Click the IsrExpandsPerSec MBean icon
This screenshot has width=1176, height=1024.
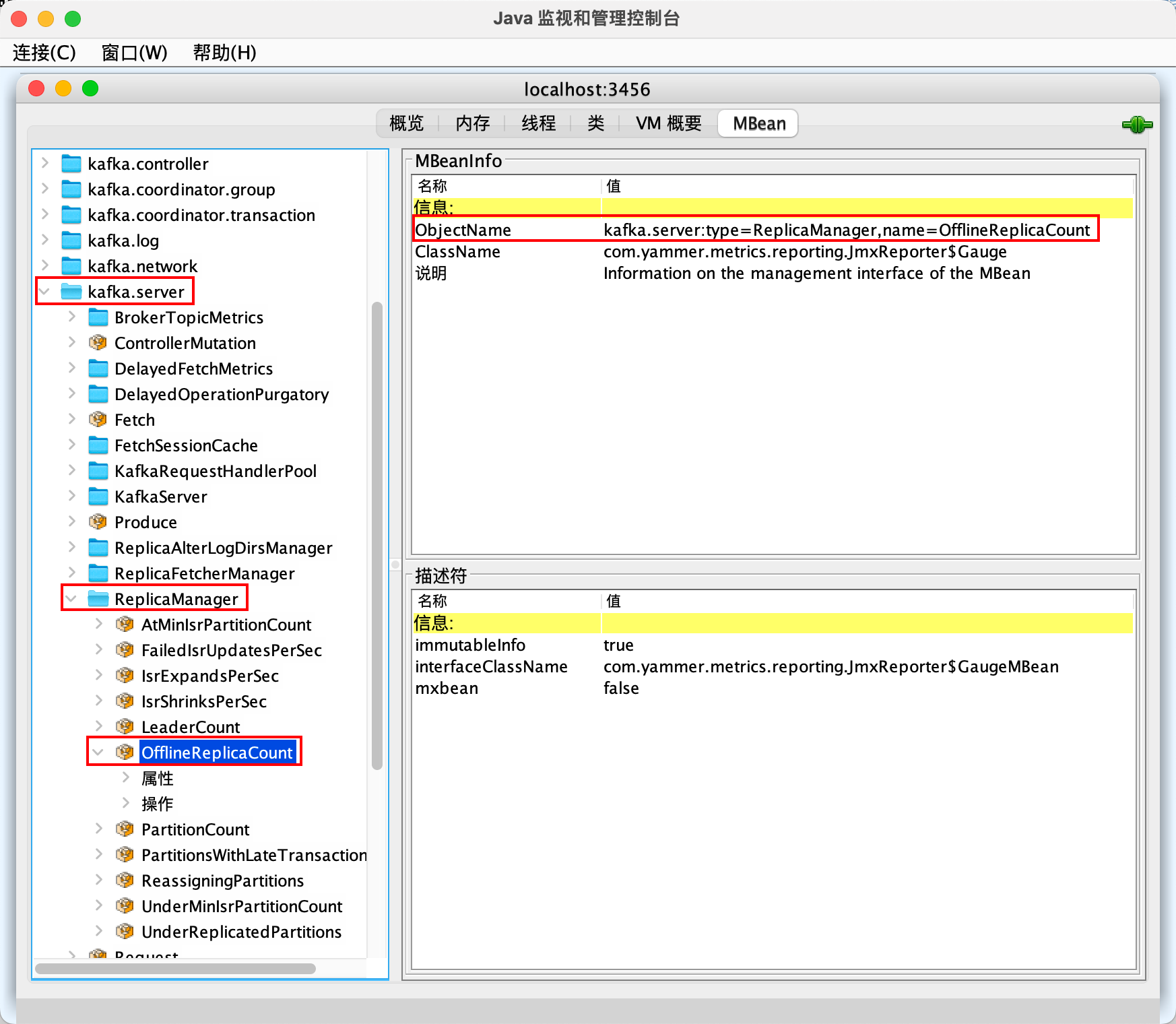[x=125, y=676]
